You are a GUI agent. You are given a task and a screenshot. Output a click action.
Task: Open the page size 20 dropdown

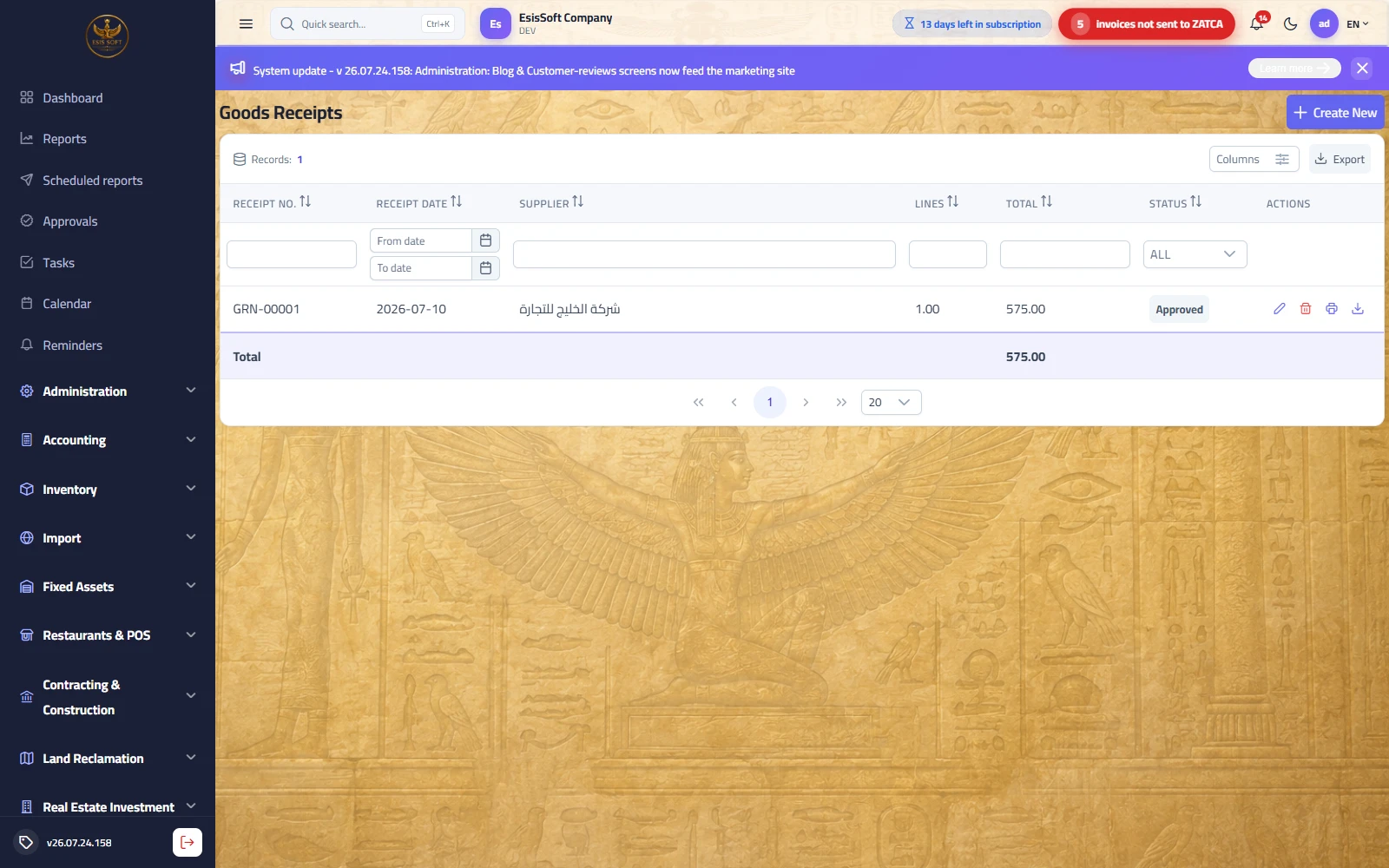(891, 402)
